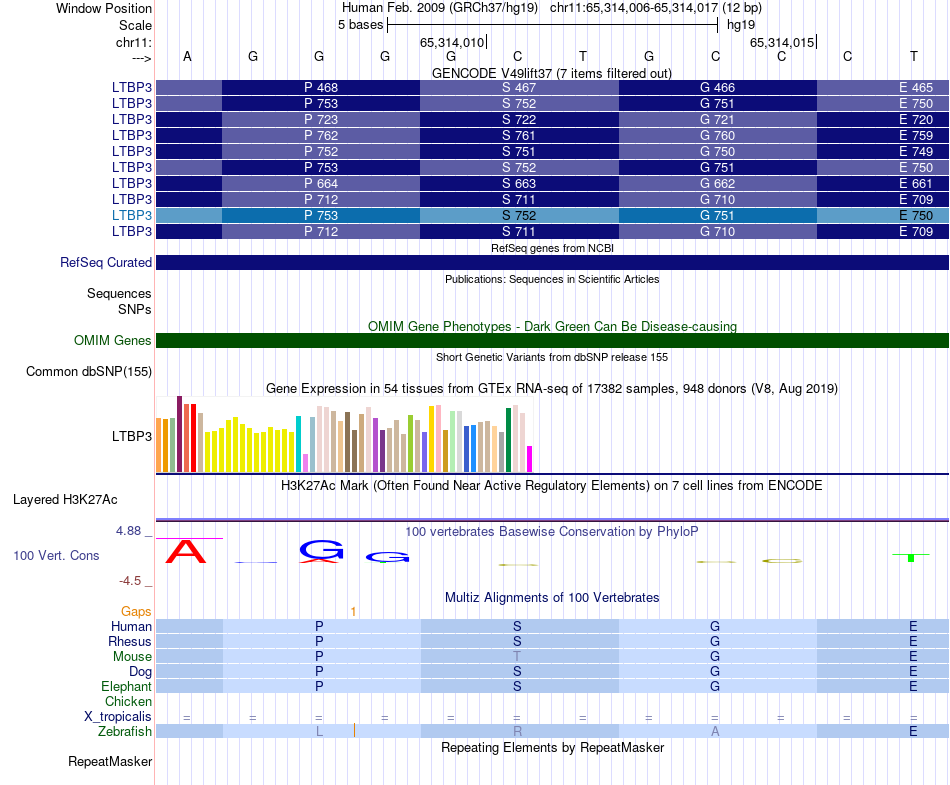
Task: Click the RepeatMasker track label
Action: click(x=110, y=761)
